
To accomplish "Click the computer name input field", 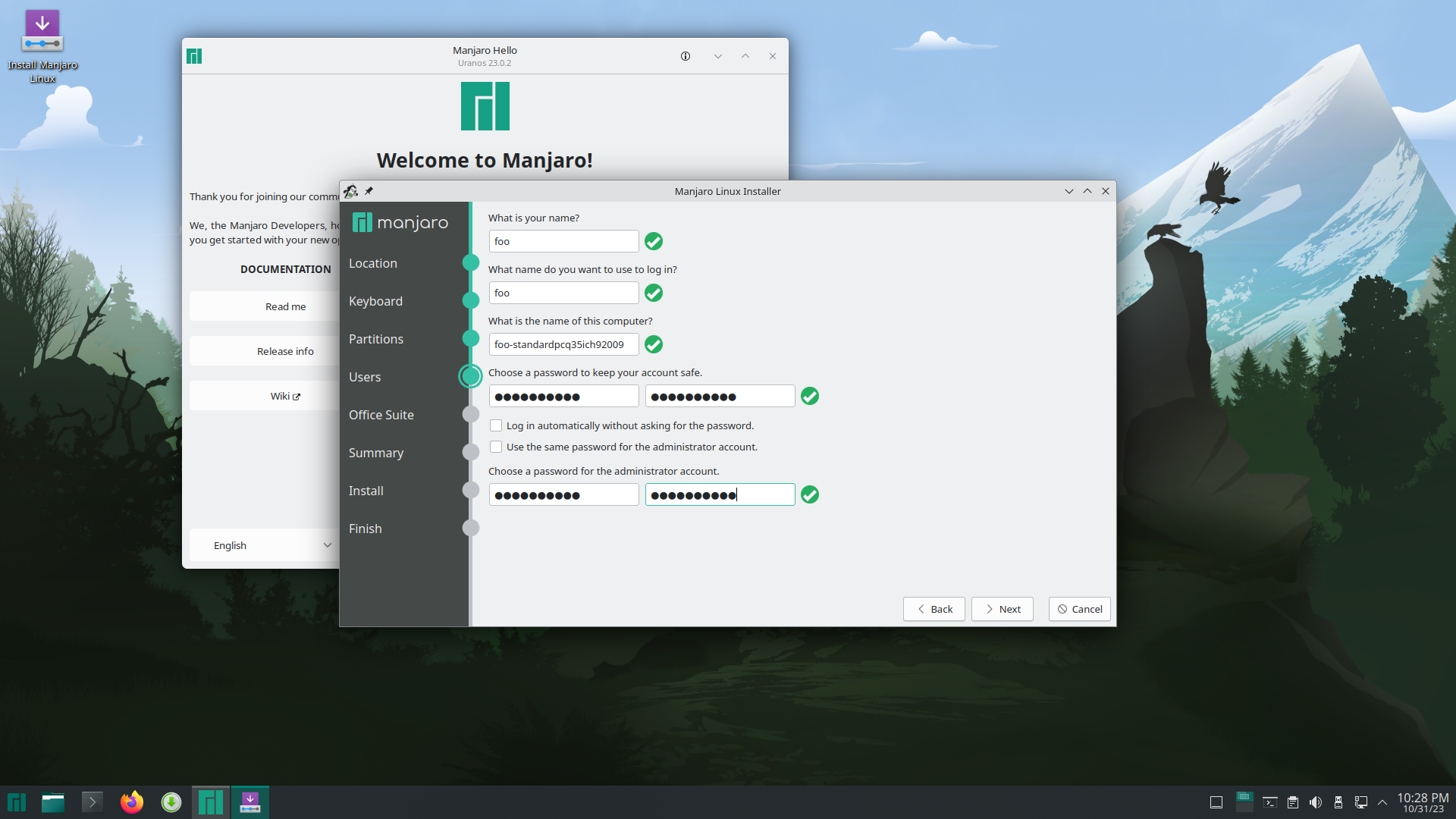I will coord(563,344).
